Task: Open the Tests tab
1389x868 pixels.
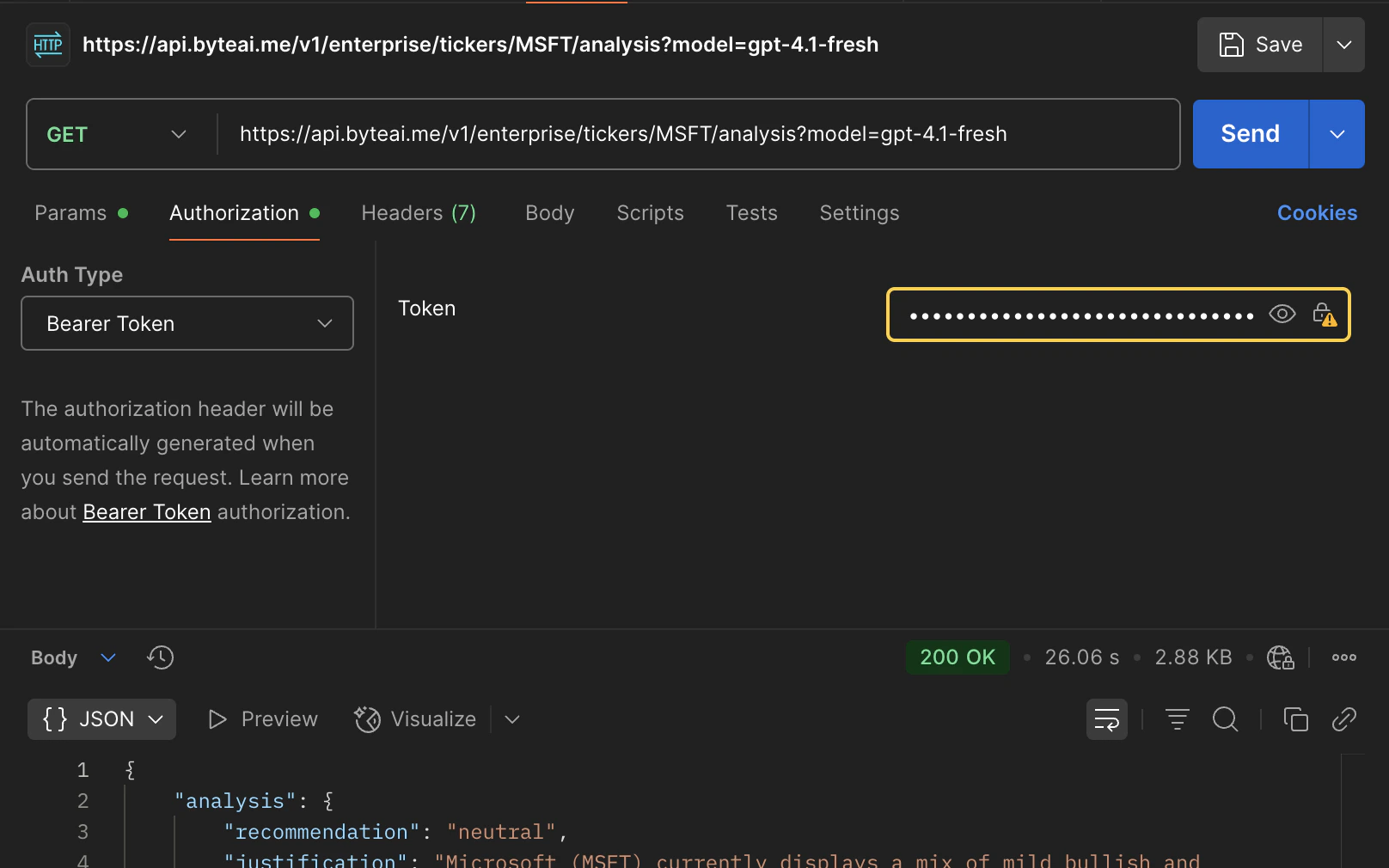Action: [x=752, y=213]
